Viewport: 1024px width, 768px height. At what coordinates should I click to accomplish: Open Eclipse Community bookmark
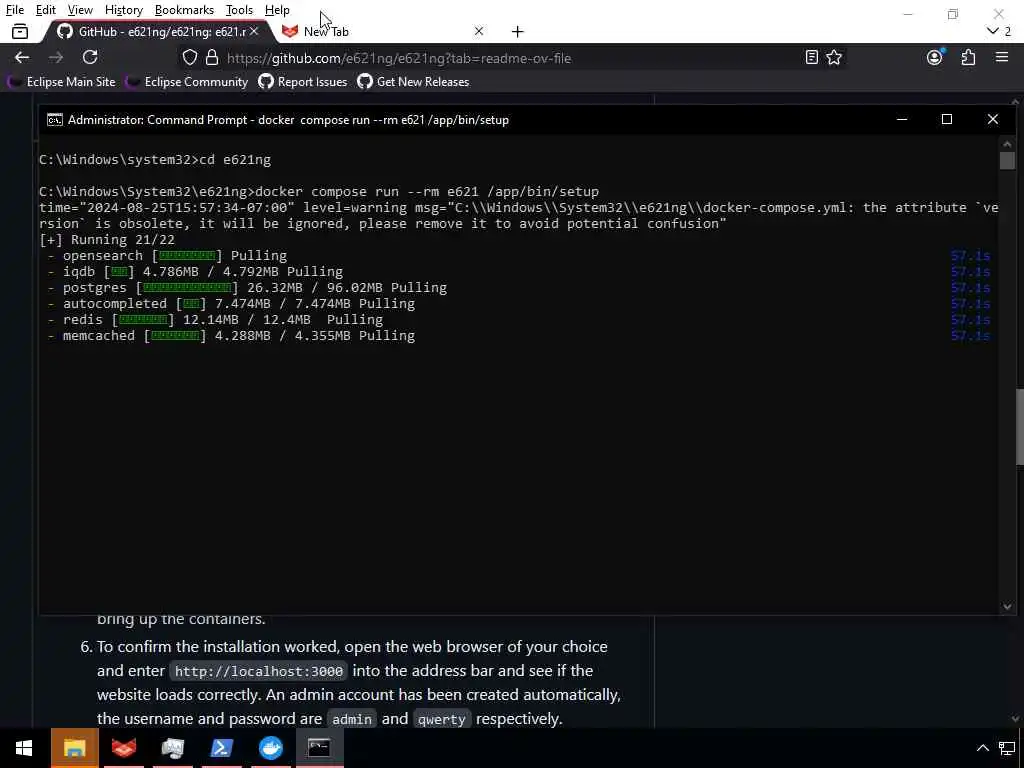[x=187, y=82]
